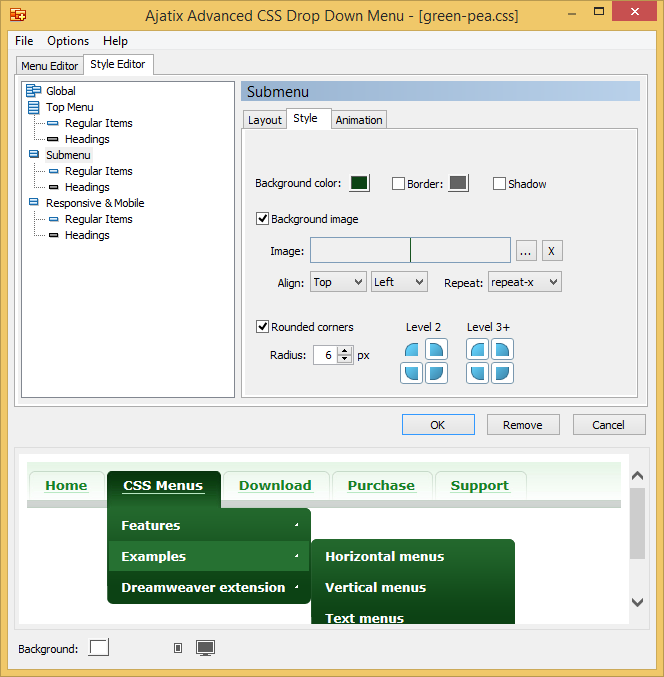Switch preview to desktop monitor view
The height and width of the screenshot is (677, 664).
205,648
